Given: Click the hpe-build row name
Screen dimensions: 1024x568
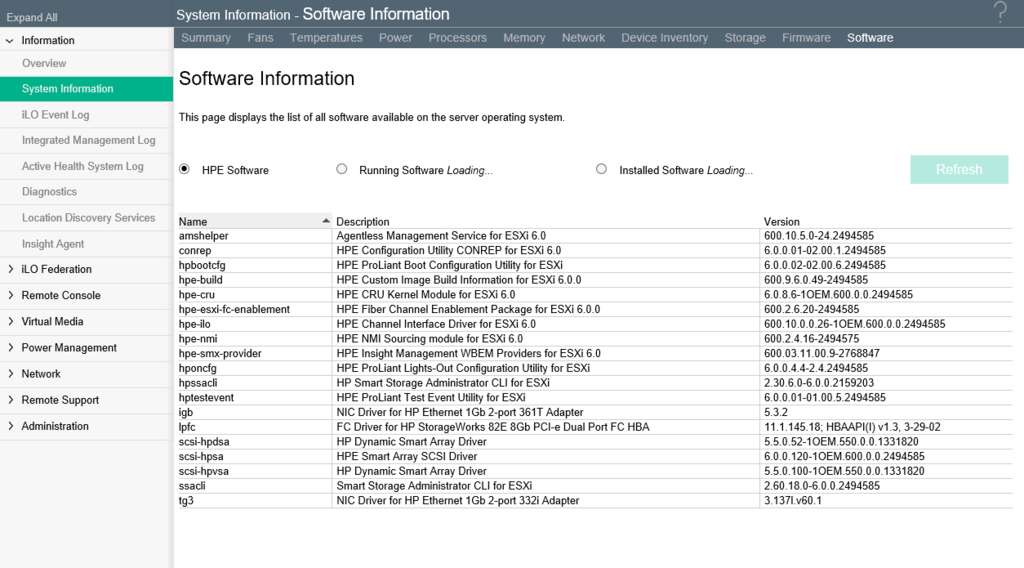Looking at the screenshot, I should coord(200,280).
